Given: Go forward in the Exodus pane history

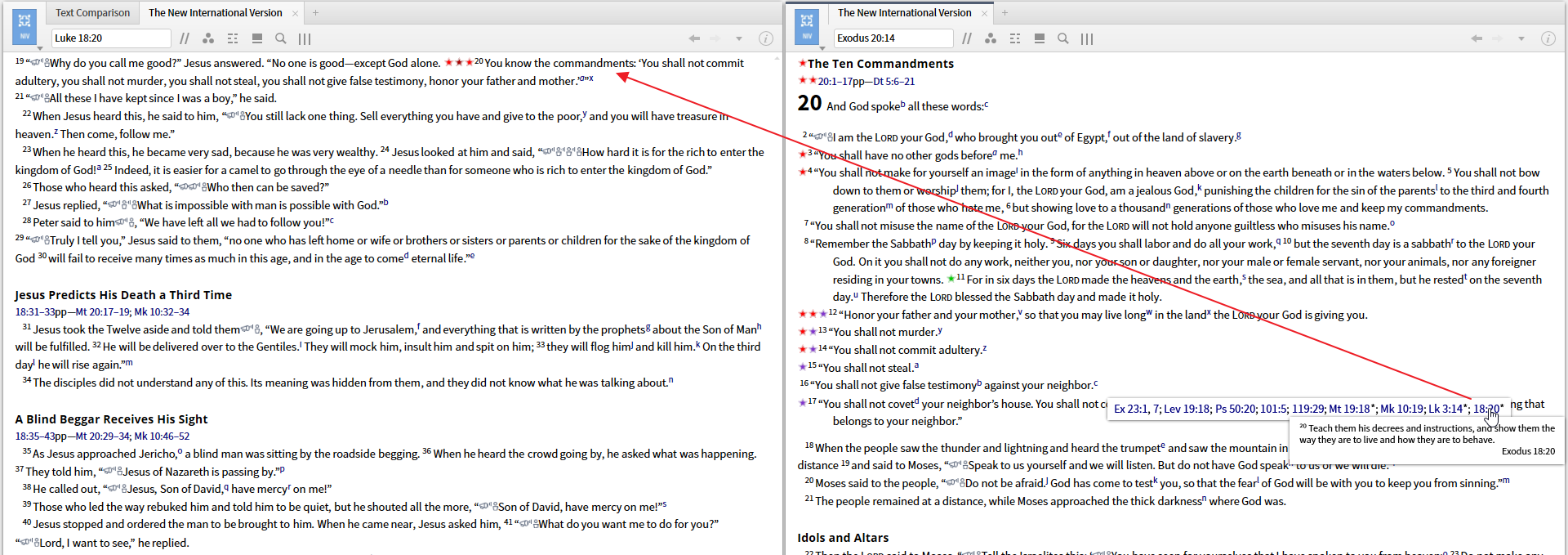Looking at the screenshot, I should (1498, 38).
